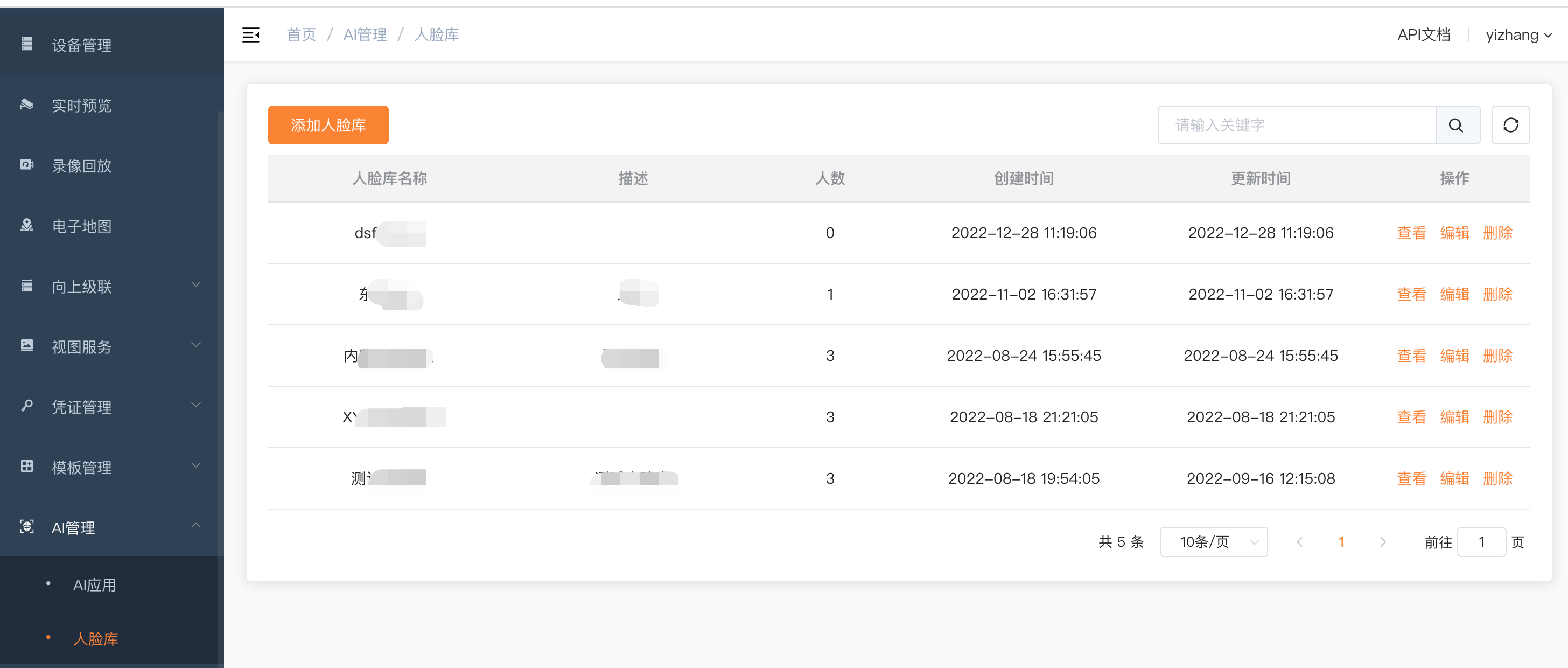Select the 人脸库 sidebar menu item
This screenshot has width=1568, height=668.
[x=95, y=638]
